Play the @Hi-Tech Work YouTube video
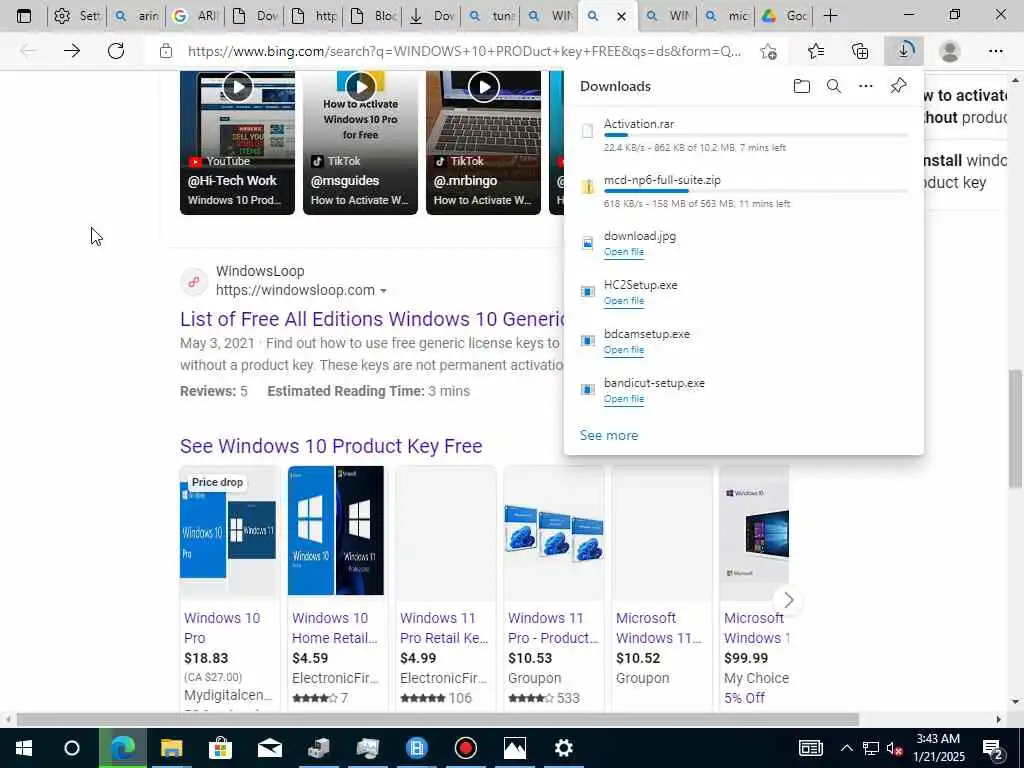This screenshot has height=768, width=1024. click(x=238, y=87)
